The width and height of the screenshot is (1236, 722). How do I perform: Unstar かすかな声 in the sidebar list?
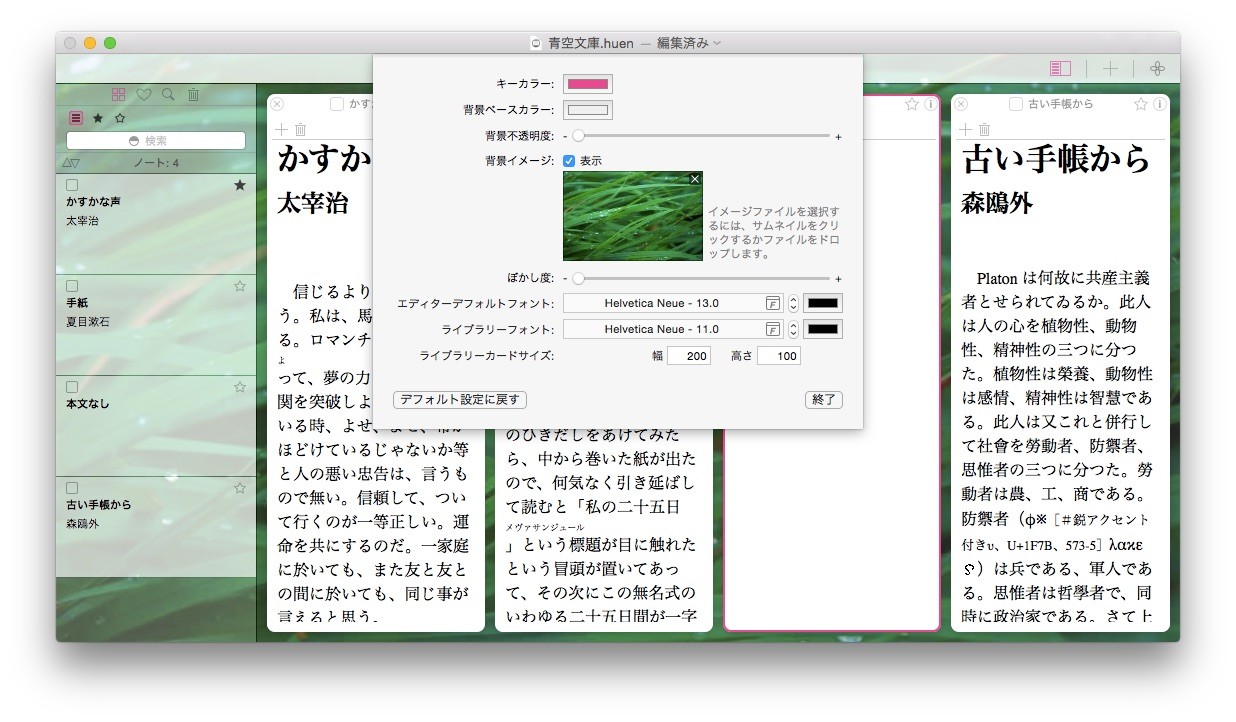point(240,185)
